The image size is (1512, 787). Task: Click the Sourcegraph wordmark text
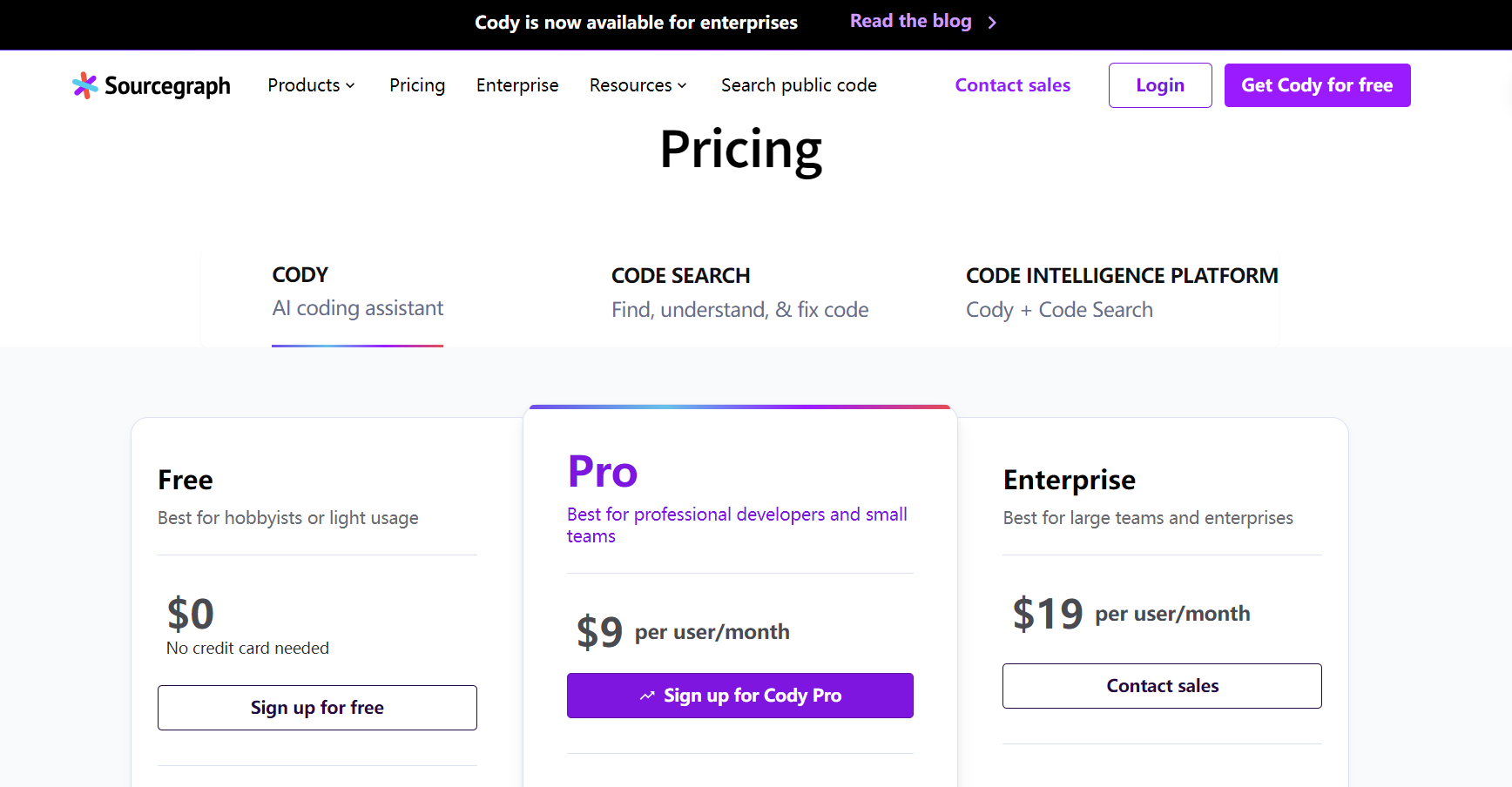[x=167, y=85]
